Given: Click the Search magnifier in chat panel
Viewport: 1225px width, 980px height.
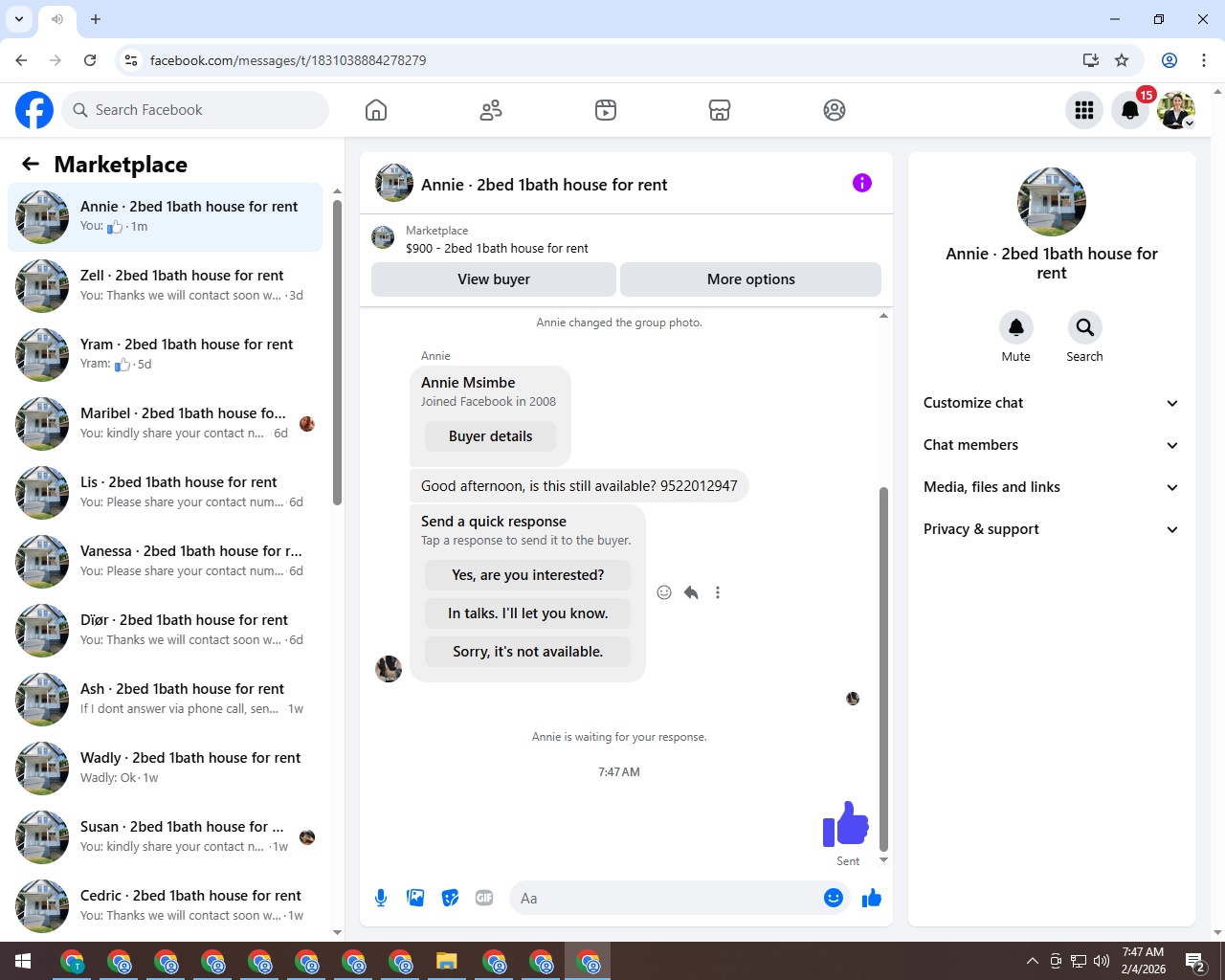Looking at the screenshot, I should point(1084,327).
